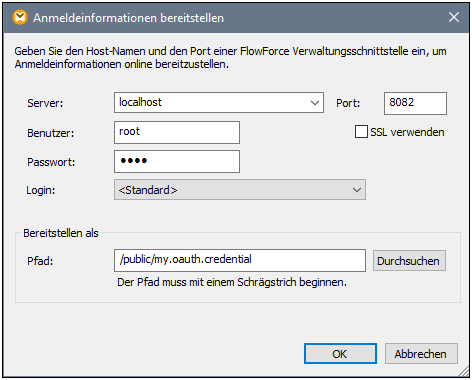The height and width of the screenshot is (380, 472).
Task: Open the Server dropdown arrow
Action: (315, 103)
